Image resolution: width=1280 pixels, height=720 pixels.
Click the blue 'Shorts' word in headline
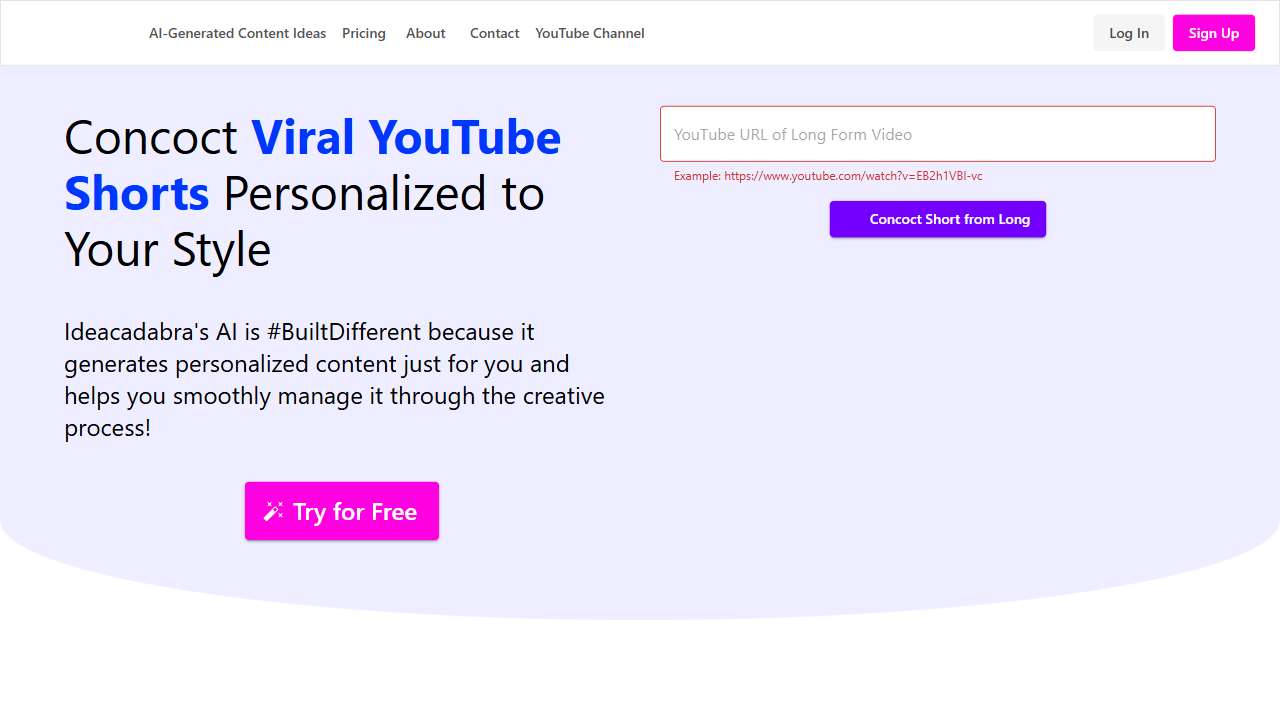(137, 193)
